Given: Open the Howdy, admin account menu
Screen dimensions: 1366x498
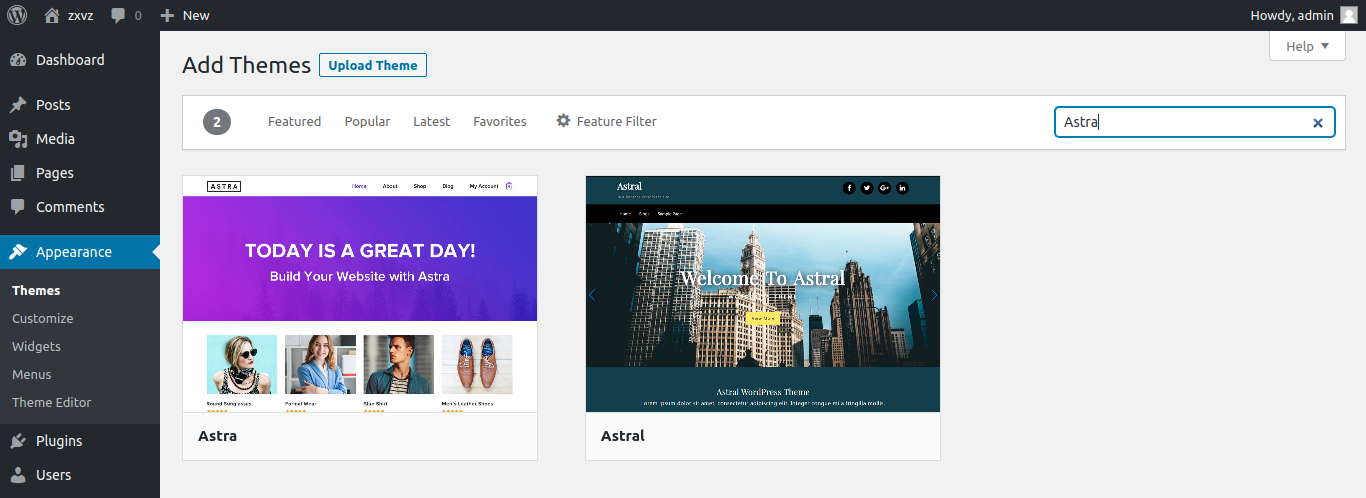Looking at the screenshot, I should pyautogui.click(x=1304, y=15).
